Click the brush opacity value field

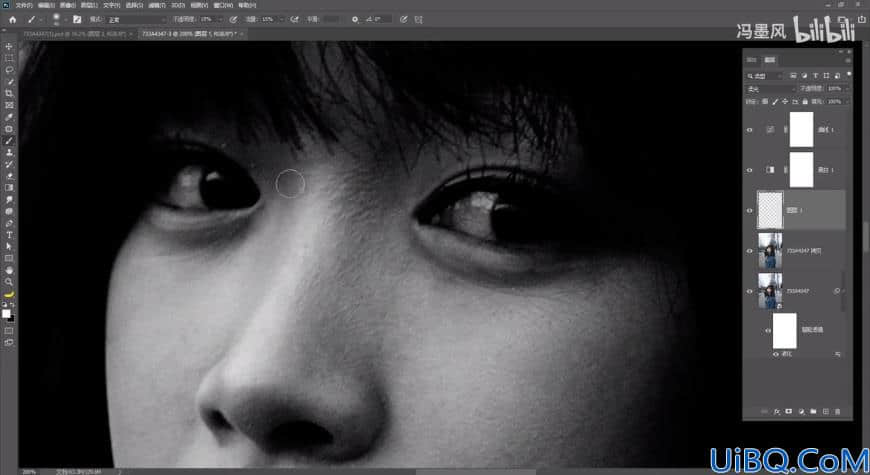click(x=208, y=19)
